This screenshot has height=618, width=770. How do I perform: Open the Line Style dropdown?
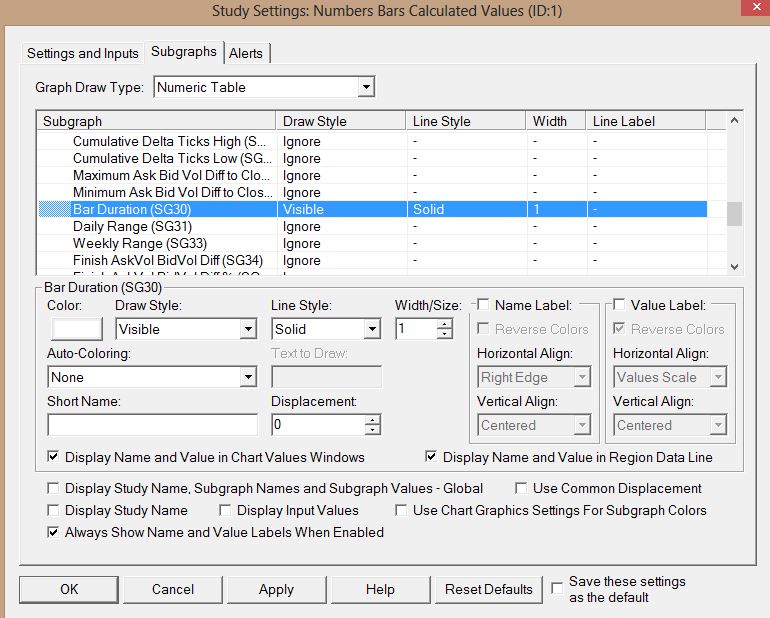(372, 329)
